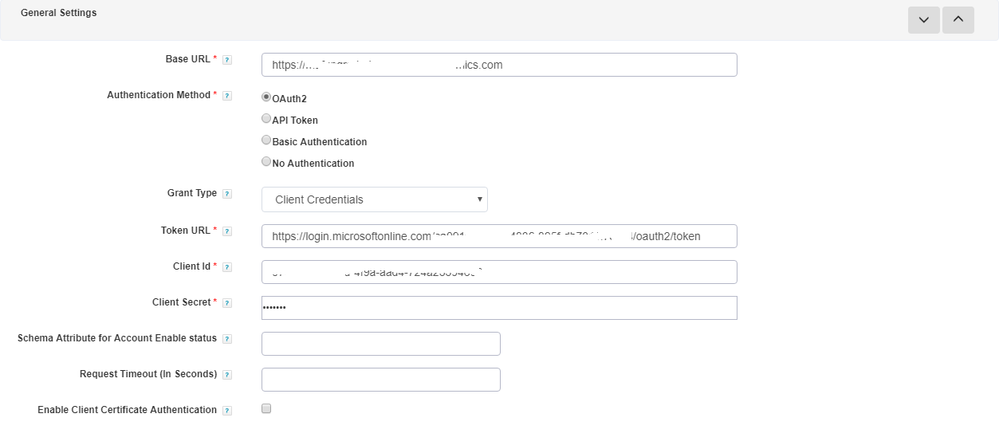Choose API Token authentication option
Viewport: 999px width, 438px height.
coord(266,119)
